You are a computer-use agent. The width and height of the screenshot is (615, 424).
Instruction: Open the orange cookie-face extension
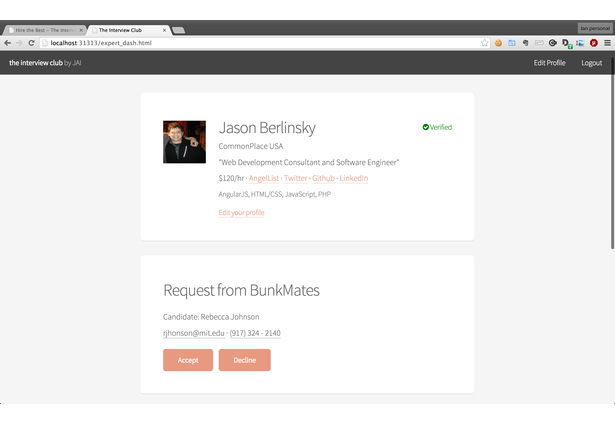498,43
